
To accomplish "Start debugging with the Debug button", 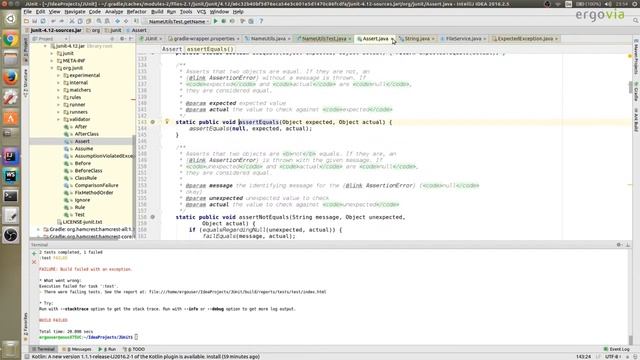I will pyautogui.click(x=224, y=21).
